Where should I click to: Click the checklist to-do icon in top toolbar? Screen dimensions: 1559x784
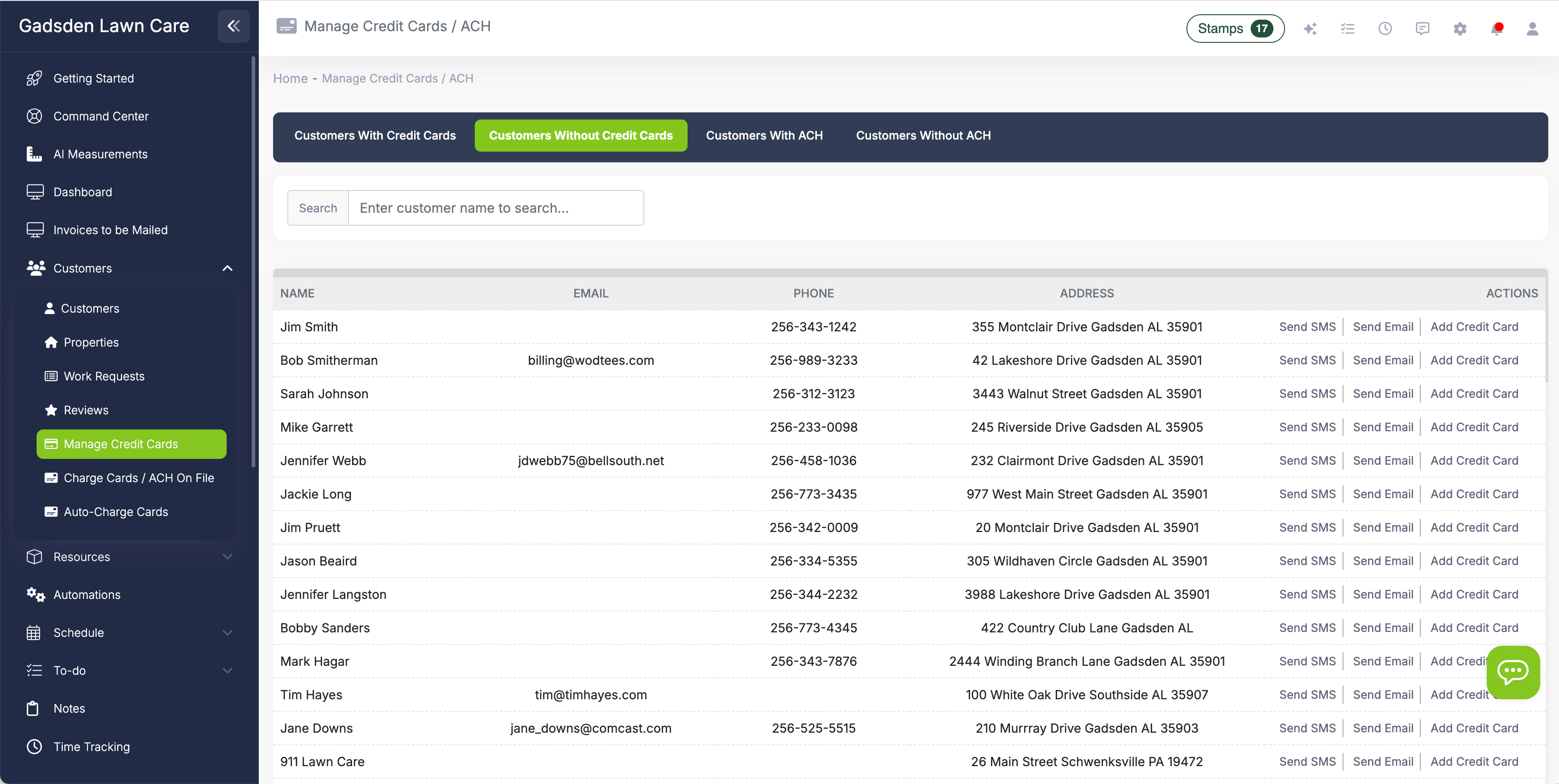point(1348,28)
